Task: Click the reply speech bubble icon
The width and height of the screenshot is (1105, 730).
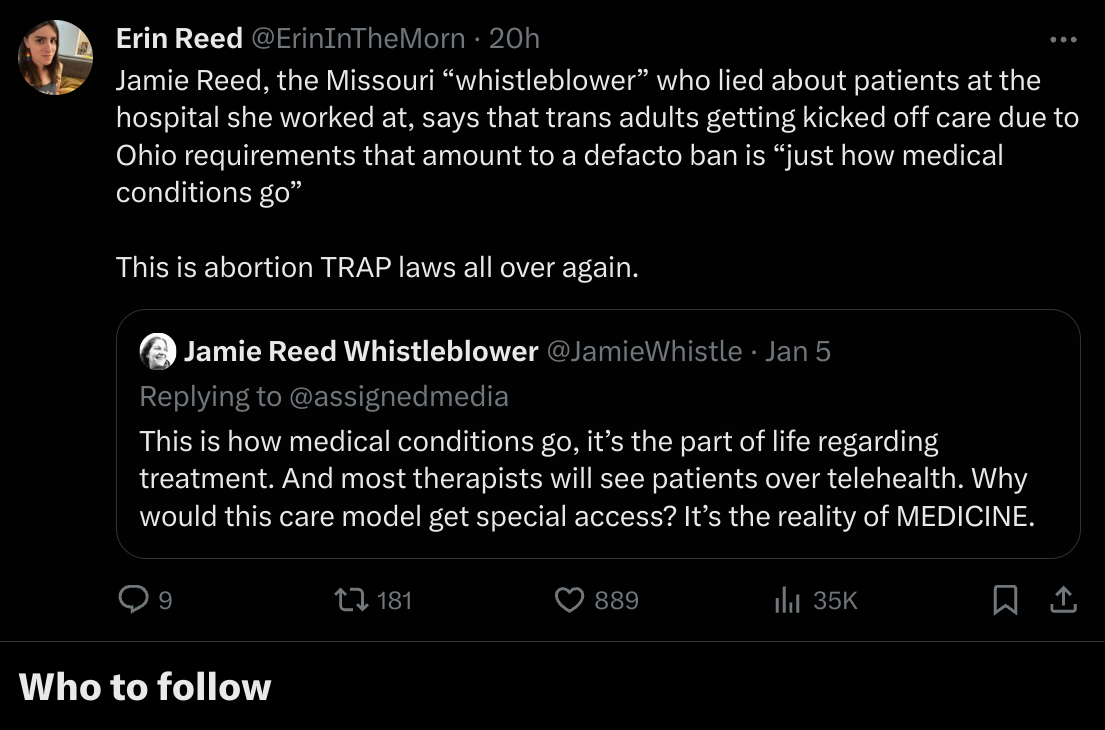Action: [x=133, y=599]
